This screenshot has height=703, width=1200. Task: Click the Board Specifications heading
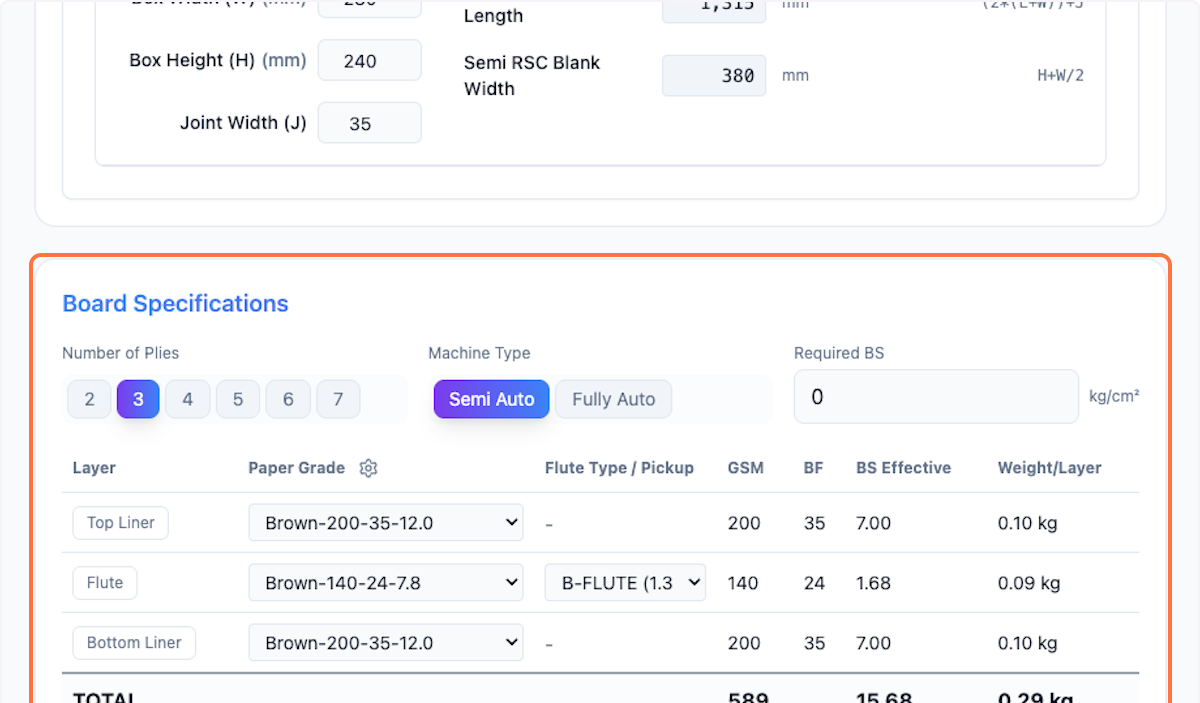click(175, 303)
